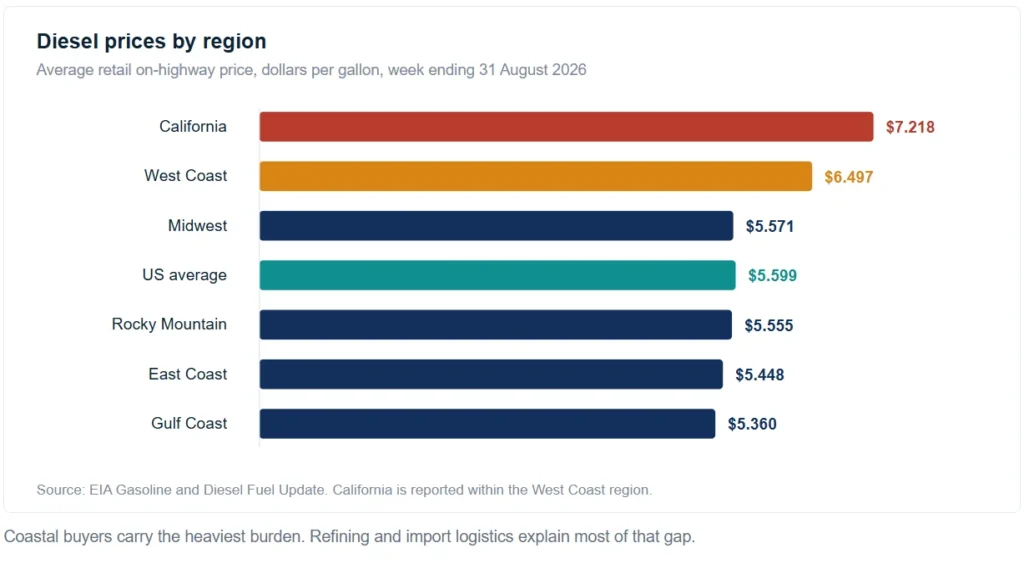This screenshot has width=1024, height=563.
Task: Select the Rocky Mountain bar
Action: [x=496, y=325]
